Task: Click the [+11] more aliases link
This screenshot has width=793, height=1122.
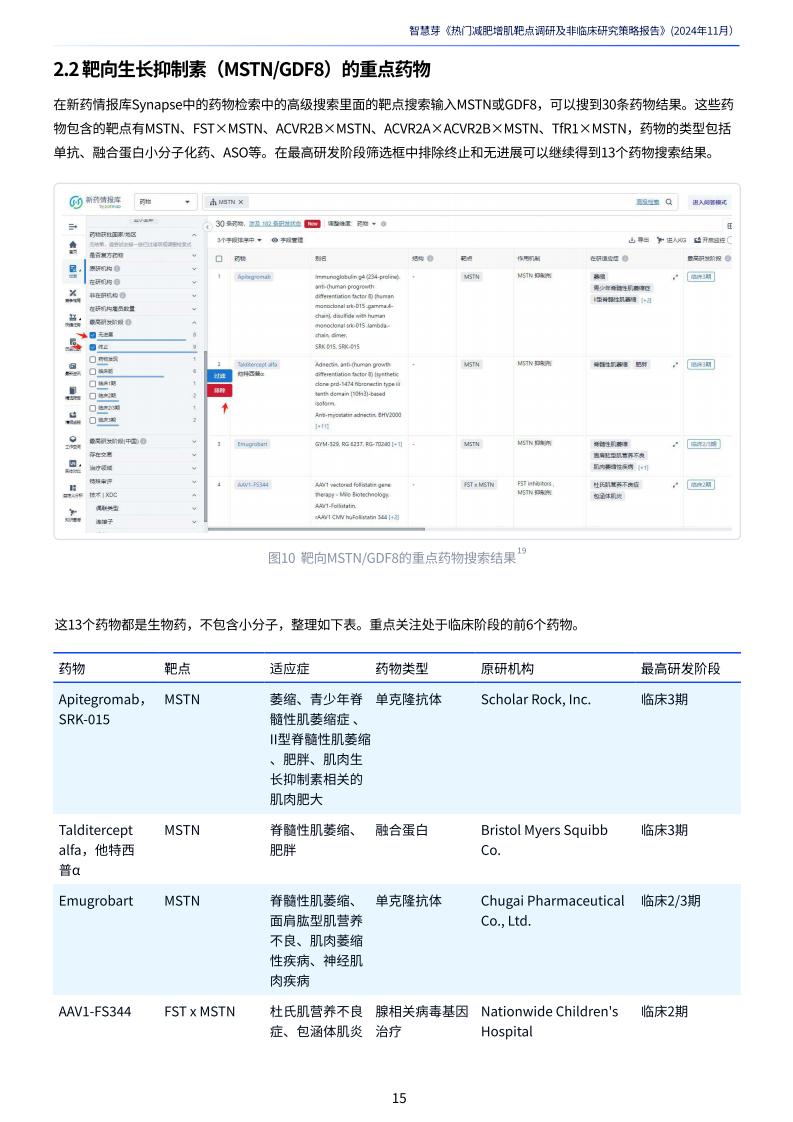Action: pyautogui.click(x=322, y=426)
